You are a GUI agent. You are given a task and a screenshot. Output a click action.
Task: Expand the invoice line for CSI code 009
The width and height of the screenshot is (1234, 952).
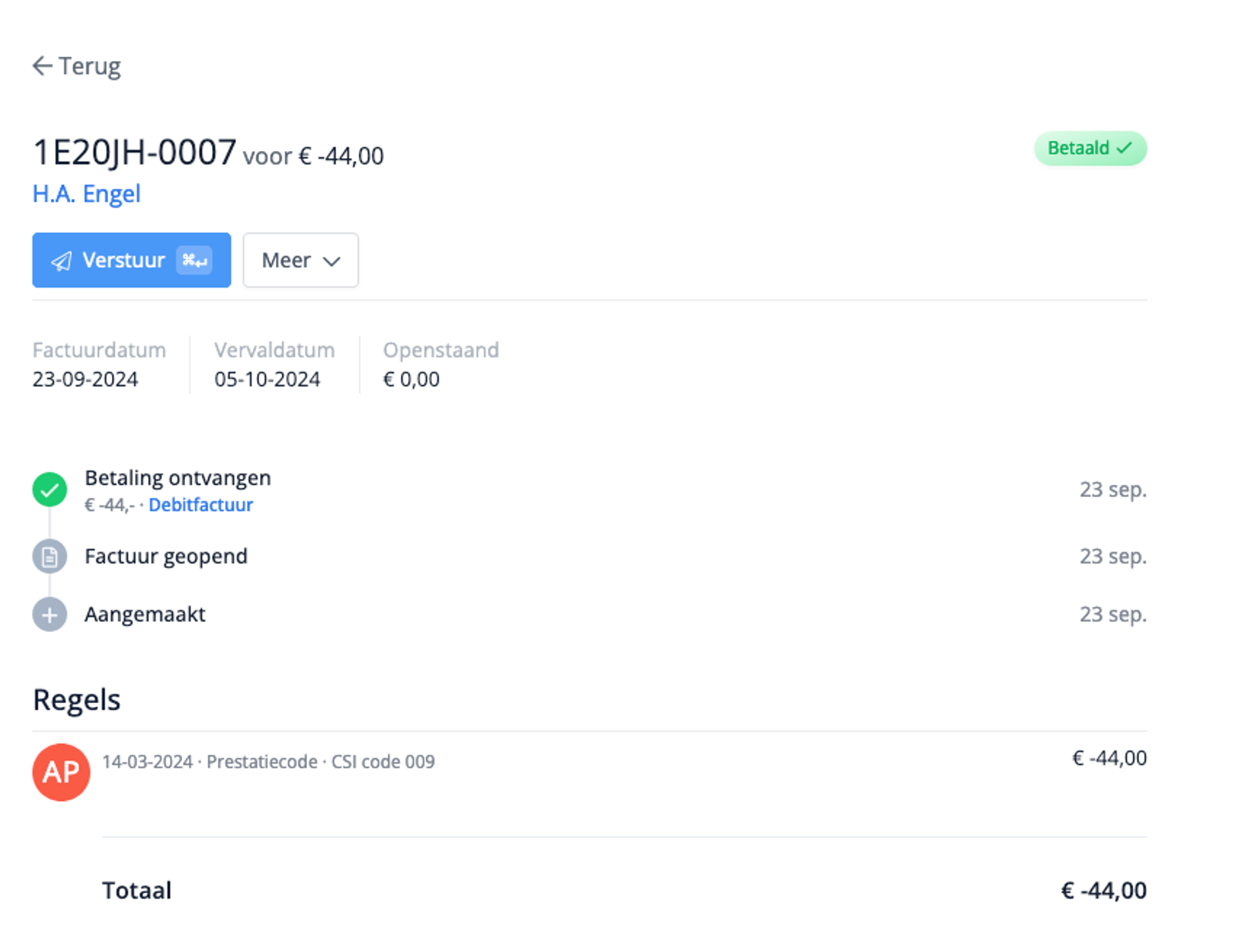coord(269,762)
